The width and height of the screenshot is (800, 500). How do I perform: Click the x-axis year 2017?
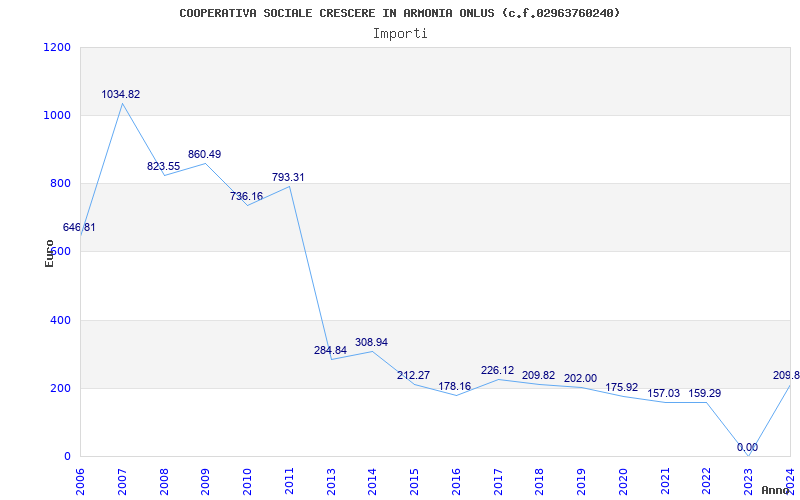[x=498, y=482]
